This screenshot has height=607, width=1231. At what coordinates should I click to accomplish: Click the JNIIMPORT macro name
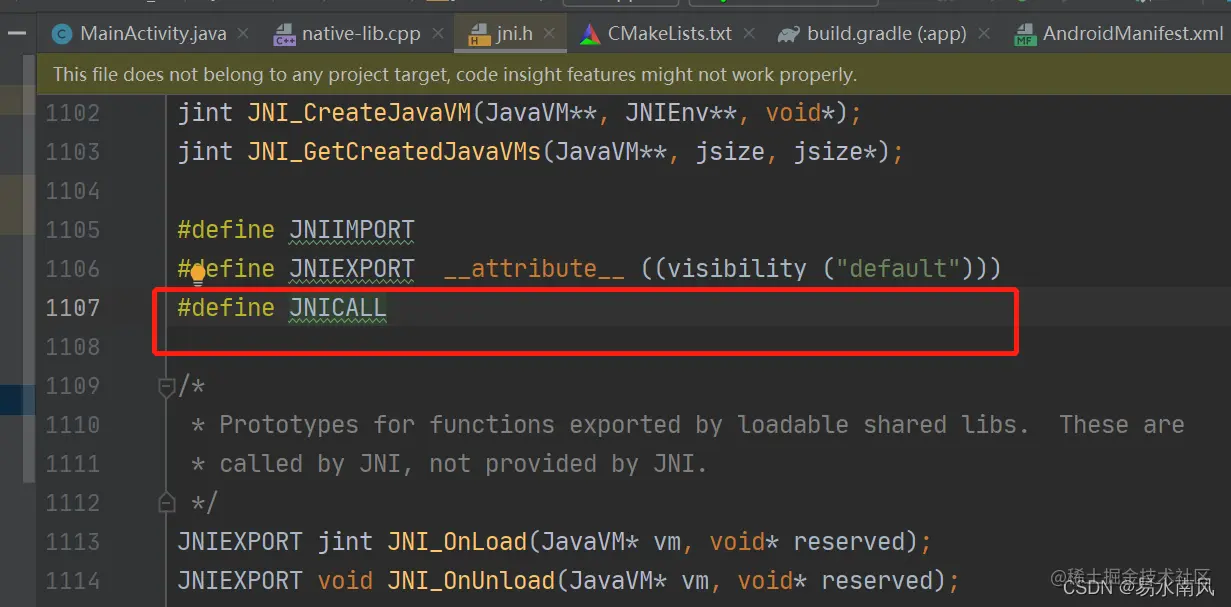coord(351,230)
